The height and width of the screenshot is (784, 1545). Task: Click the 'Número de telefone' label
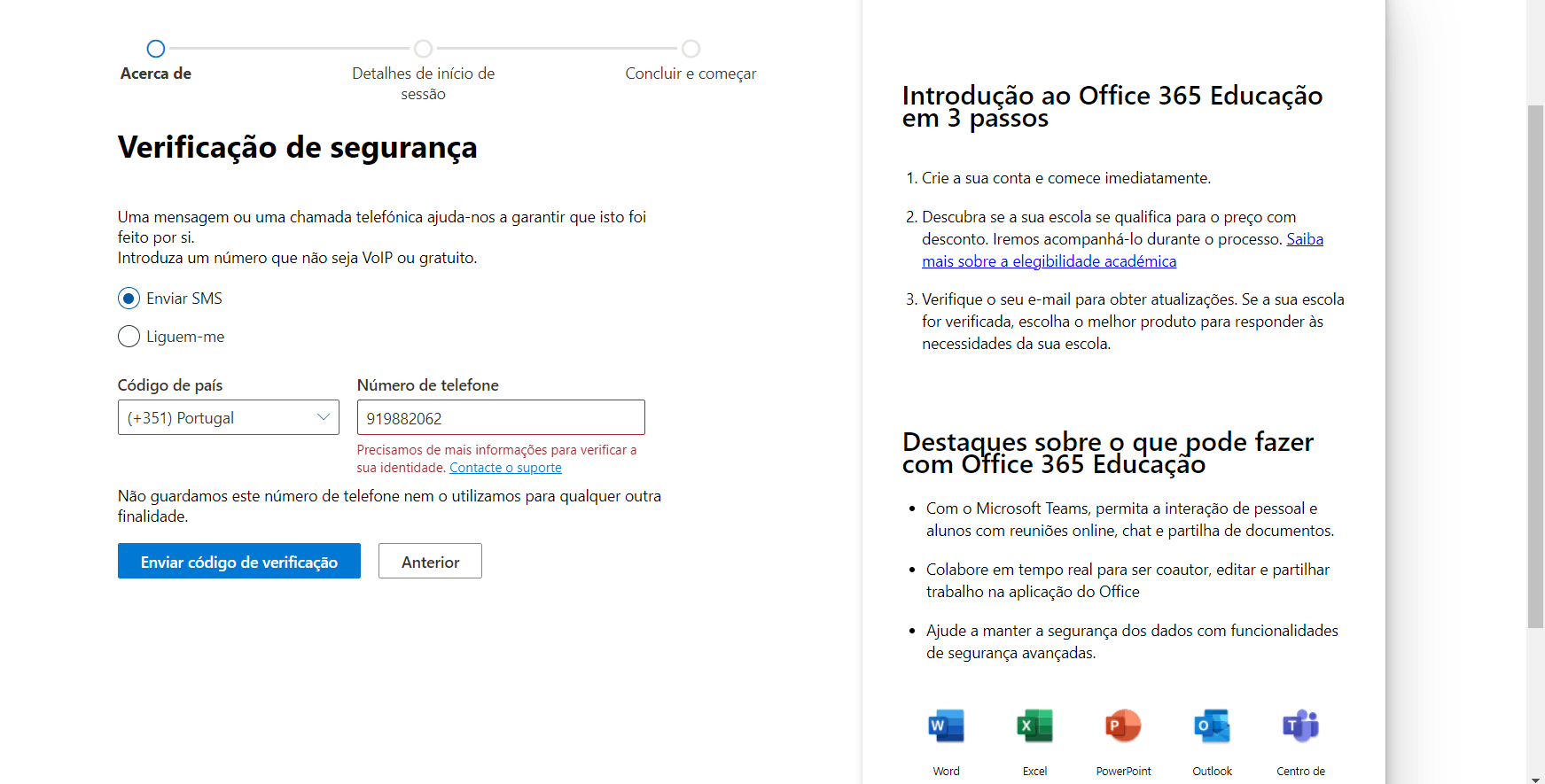click(428, 385)
